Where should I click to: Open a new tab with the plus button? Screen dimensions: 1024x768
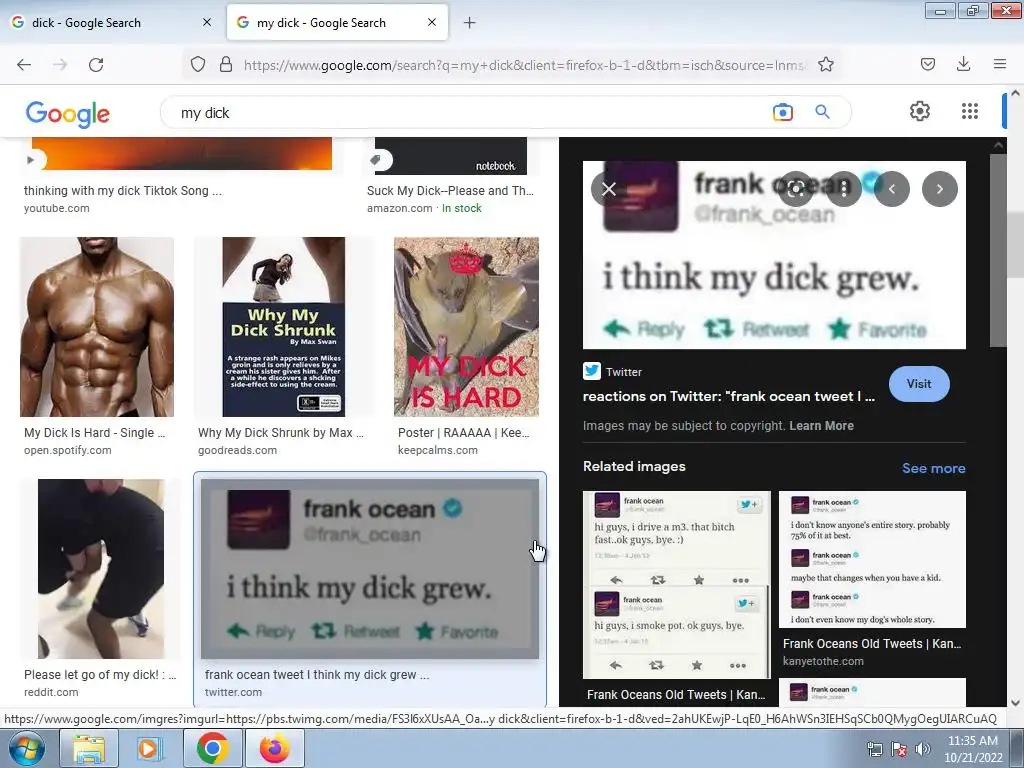(x=469, y=23)
